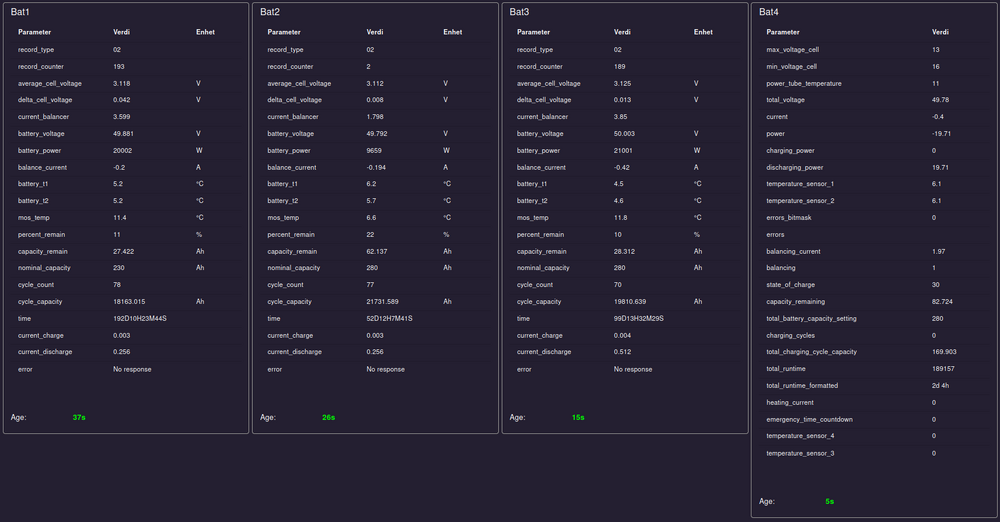The width and height of the screenshot is (1000, 522).
Task: Click the Enhet column header in Bat3
Action: pos(703,32)
